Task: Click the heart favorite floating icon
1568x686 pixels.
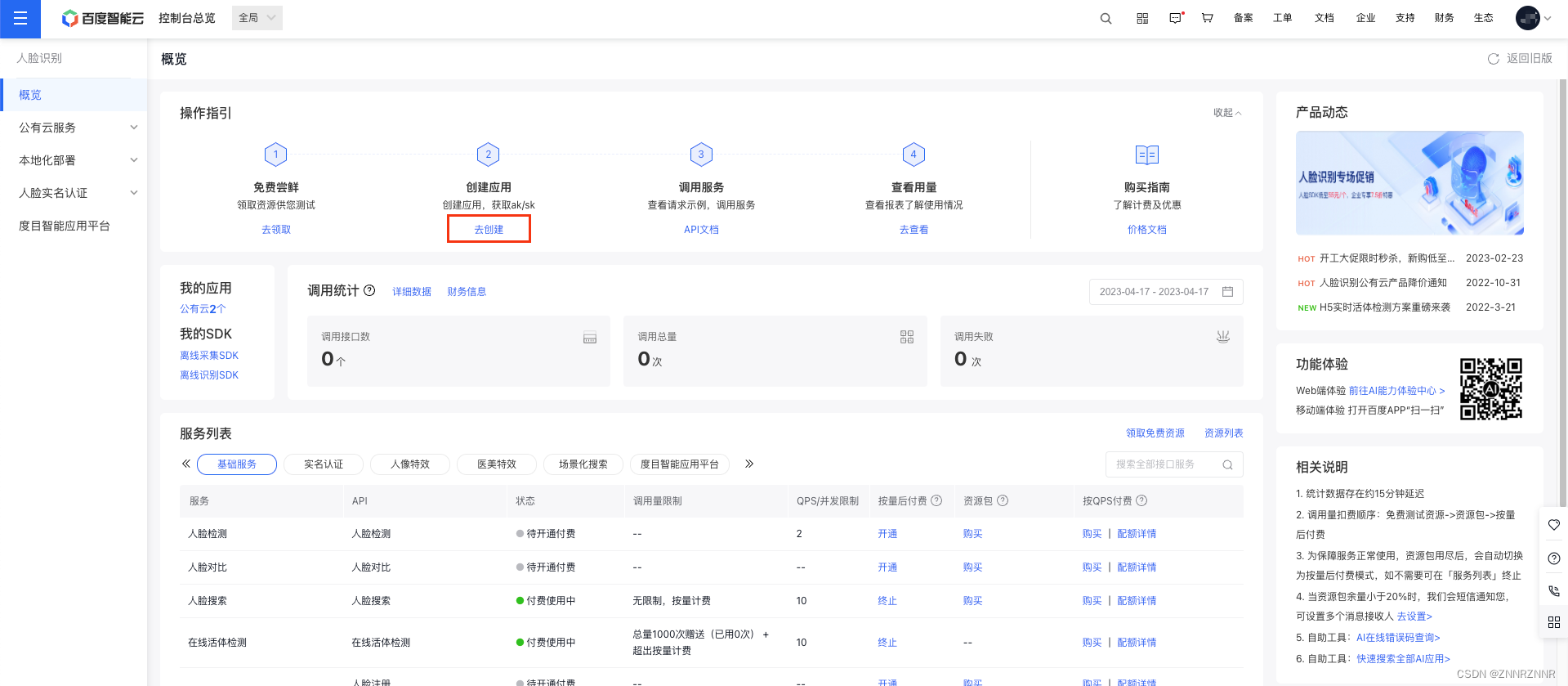Action: (x=1554, y=525)
